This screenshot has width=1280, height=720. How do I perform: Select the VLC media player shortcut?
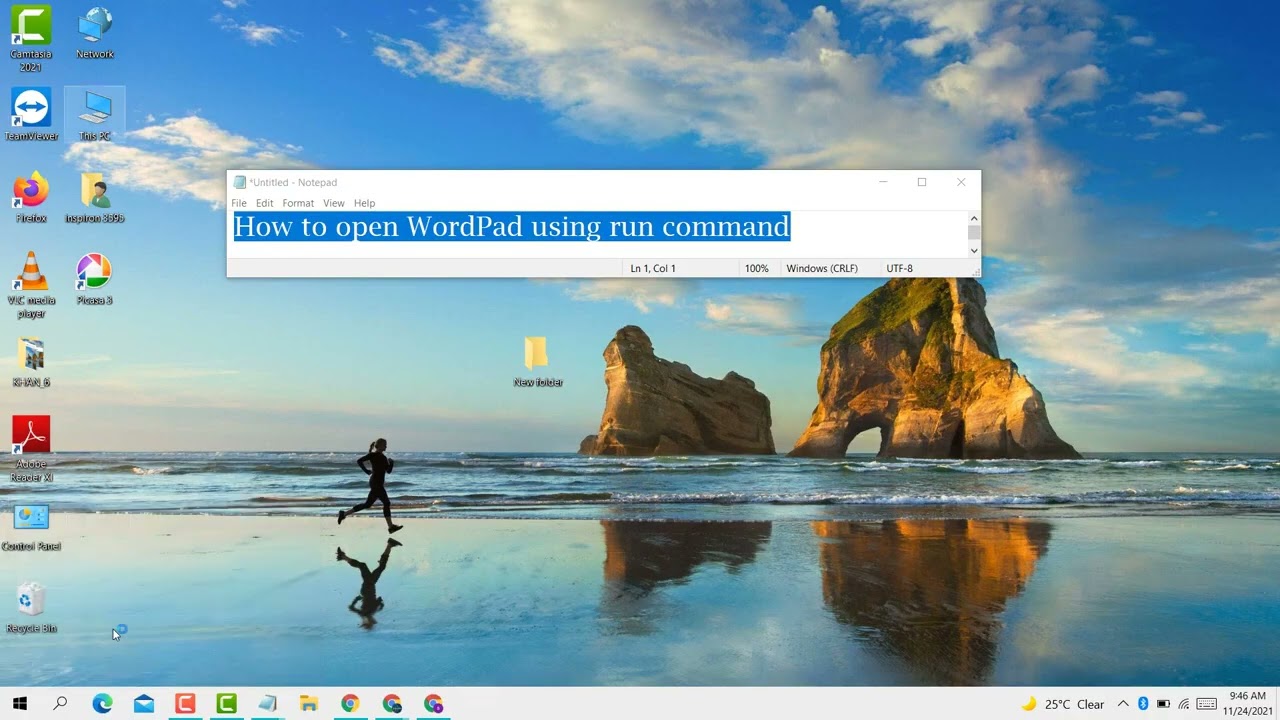pos(31,285)
